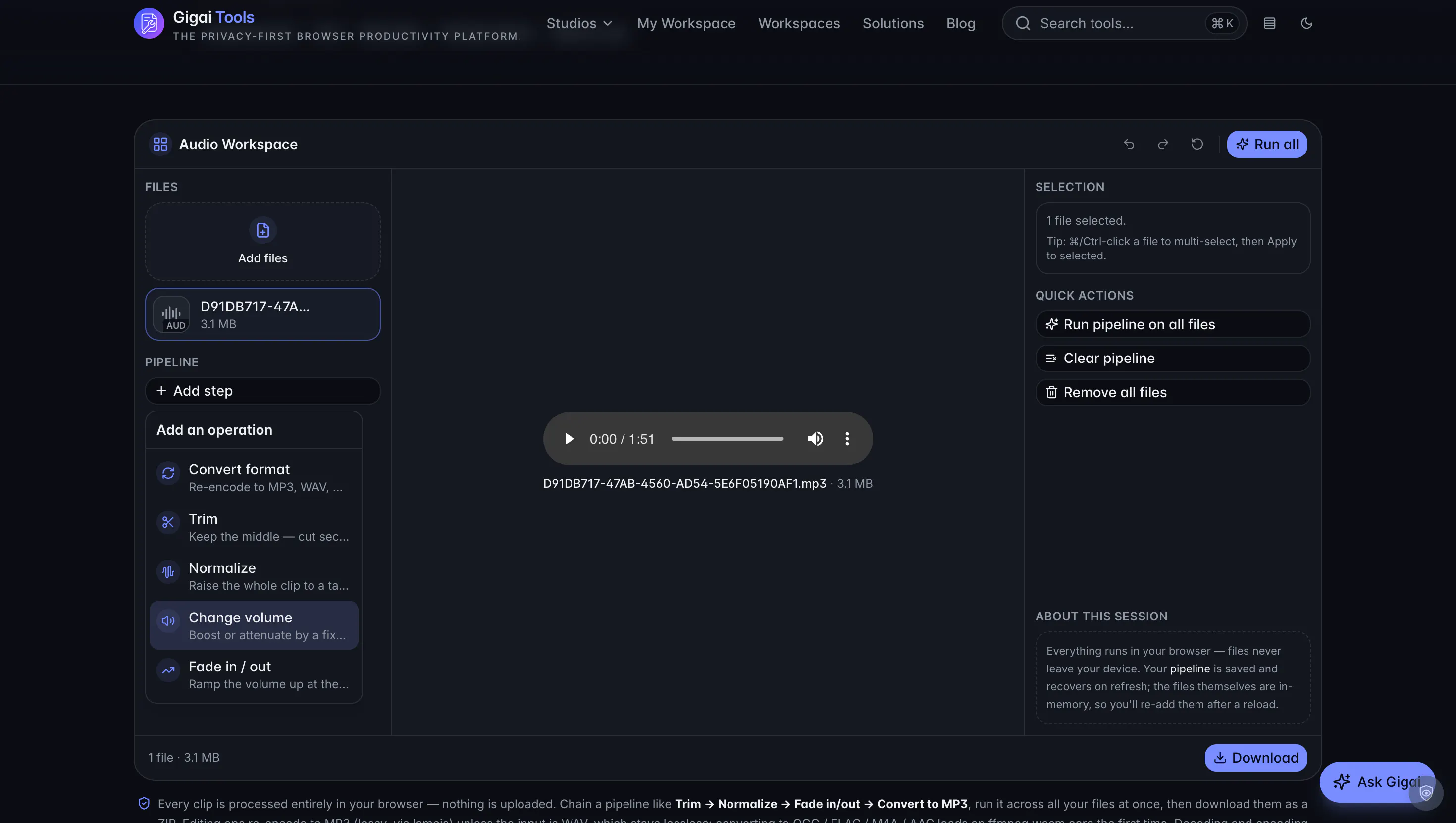
Task: Click the Run all button
Action: [1267, 144]
